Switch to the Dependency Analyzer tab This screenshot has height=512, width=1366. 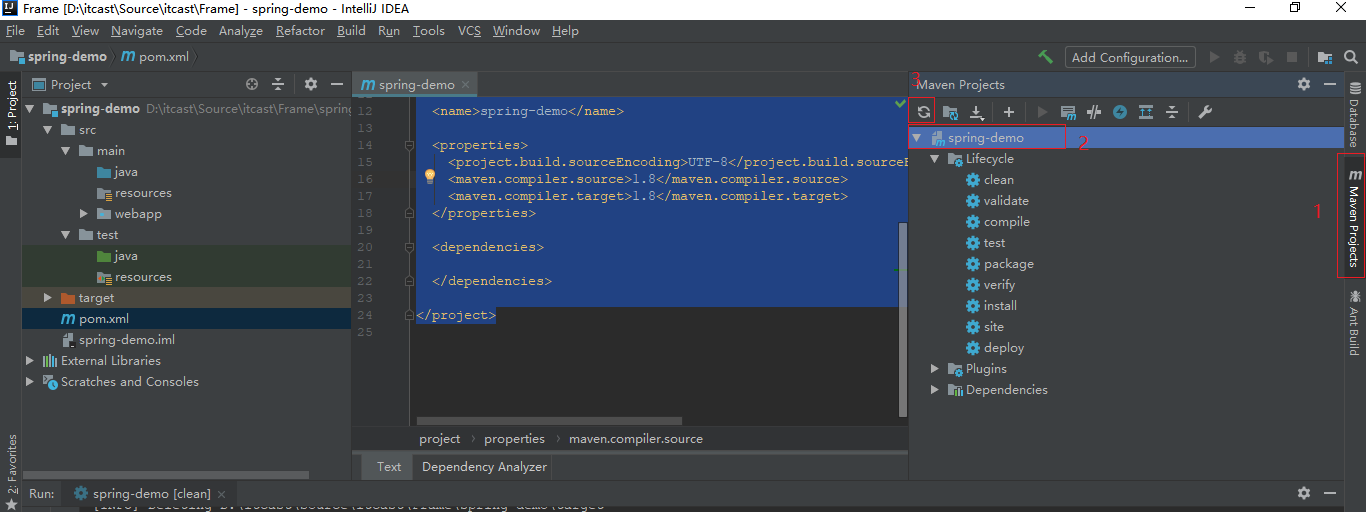484,467
